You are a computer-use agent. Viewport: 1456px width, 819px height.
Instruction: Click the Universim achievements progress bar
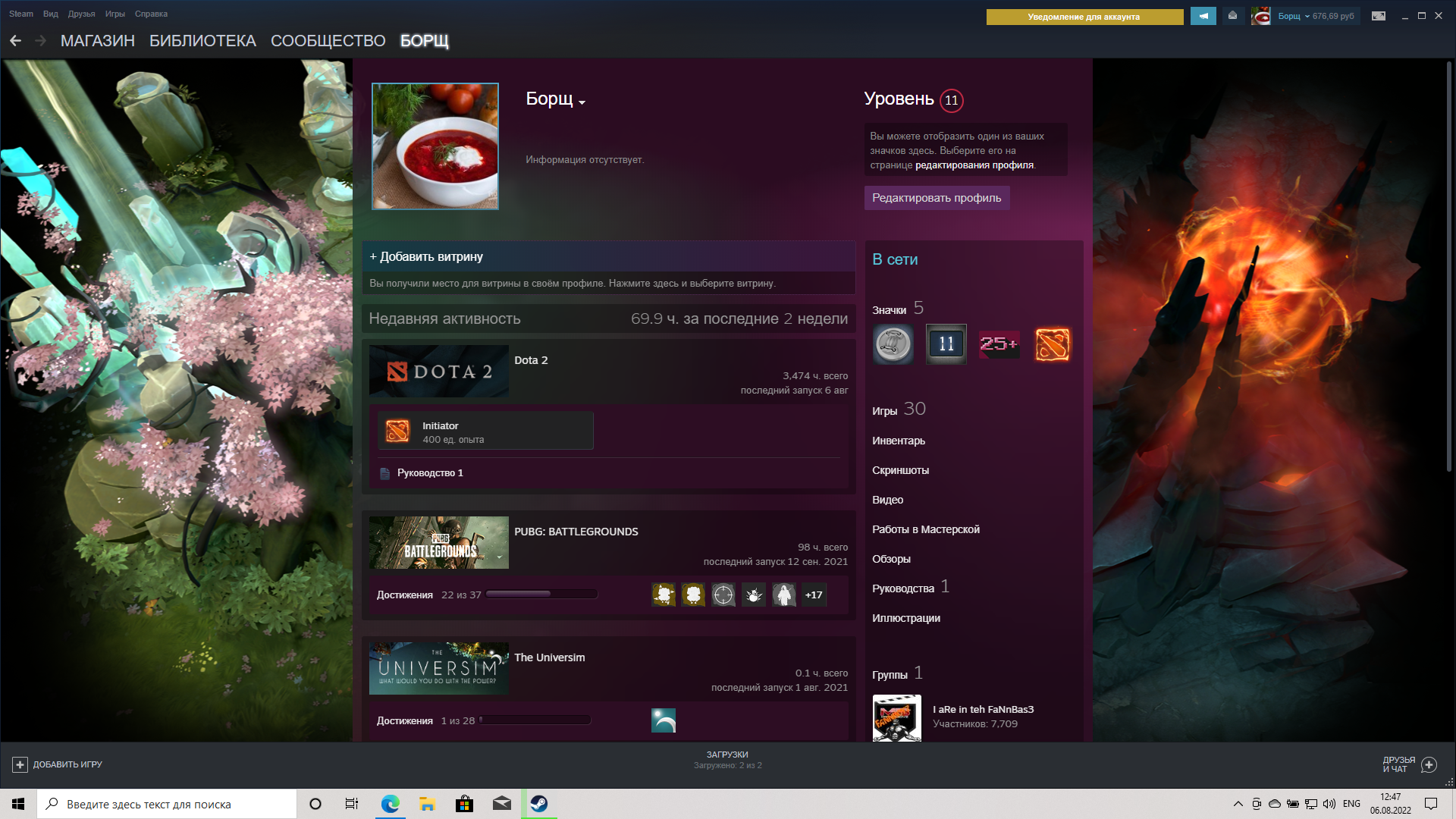(535, 720)
